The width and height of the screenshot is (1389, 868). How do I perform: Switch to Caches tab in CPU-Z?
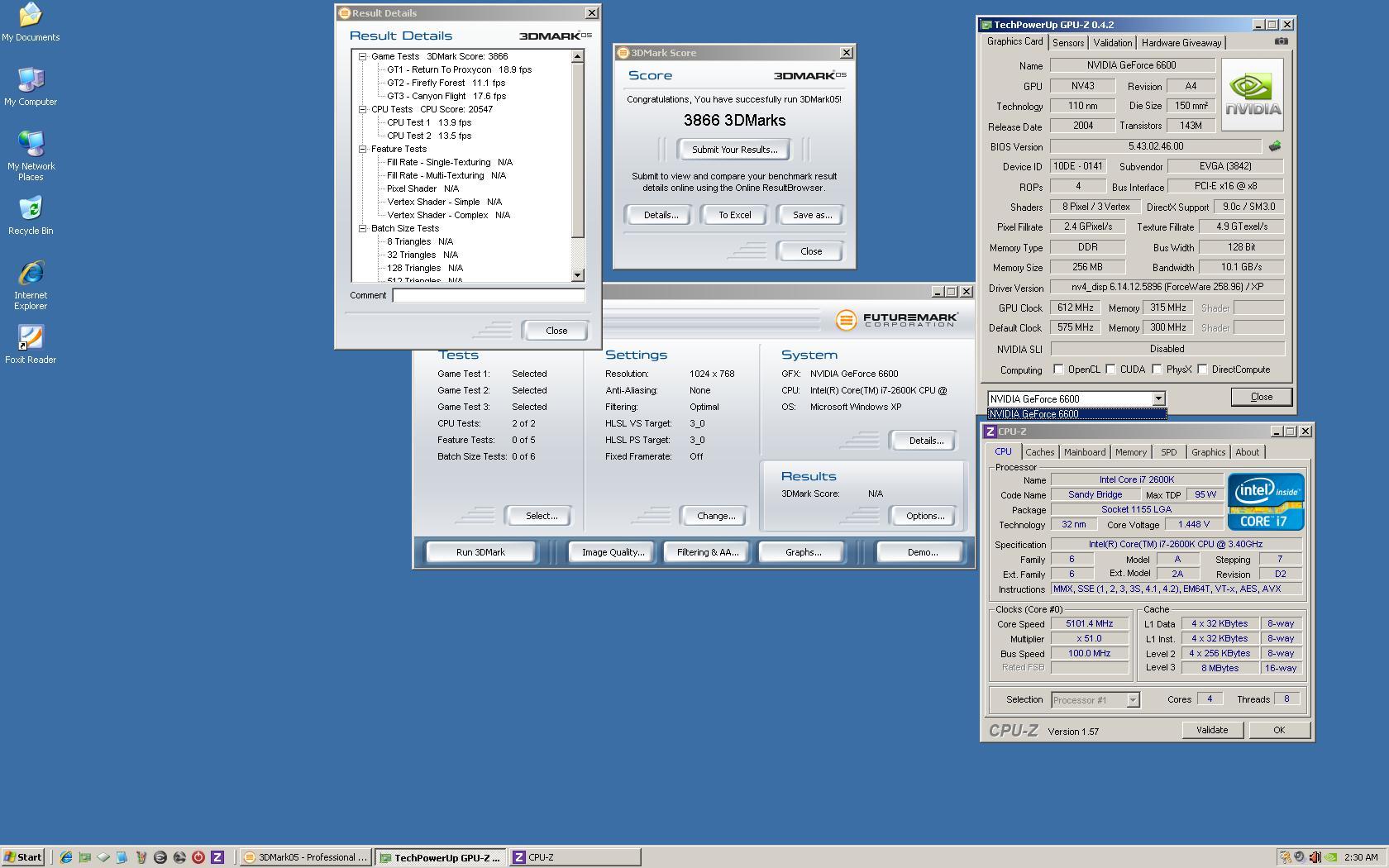[1039, 452]
